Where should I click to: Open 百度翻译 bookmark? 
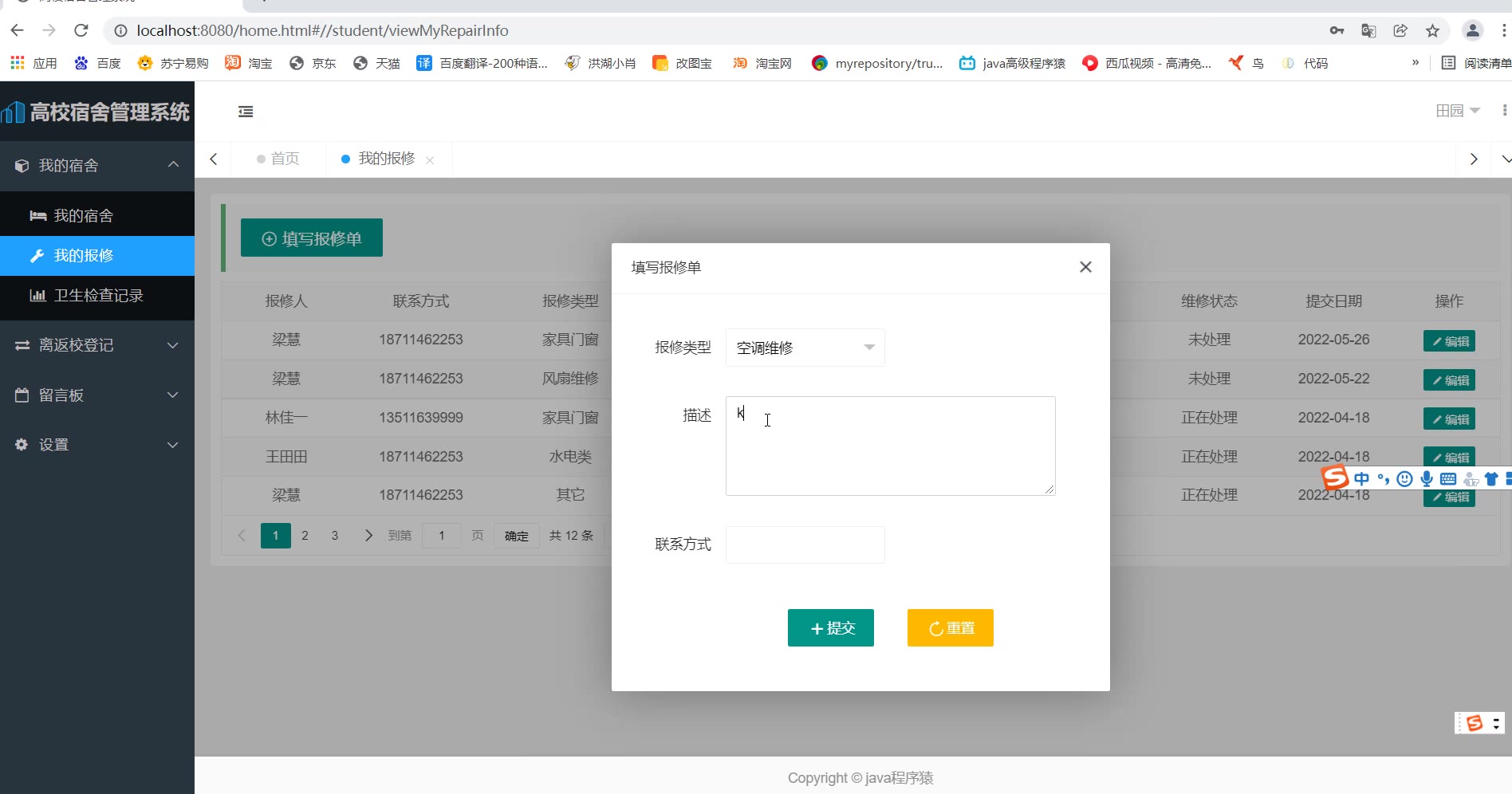coord(482,63)
